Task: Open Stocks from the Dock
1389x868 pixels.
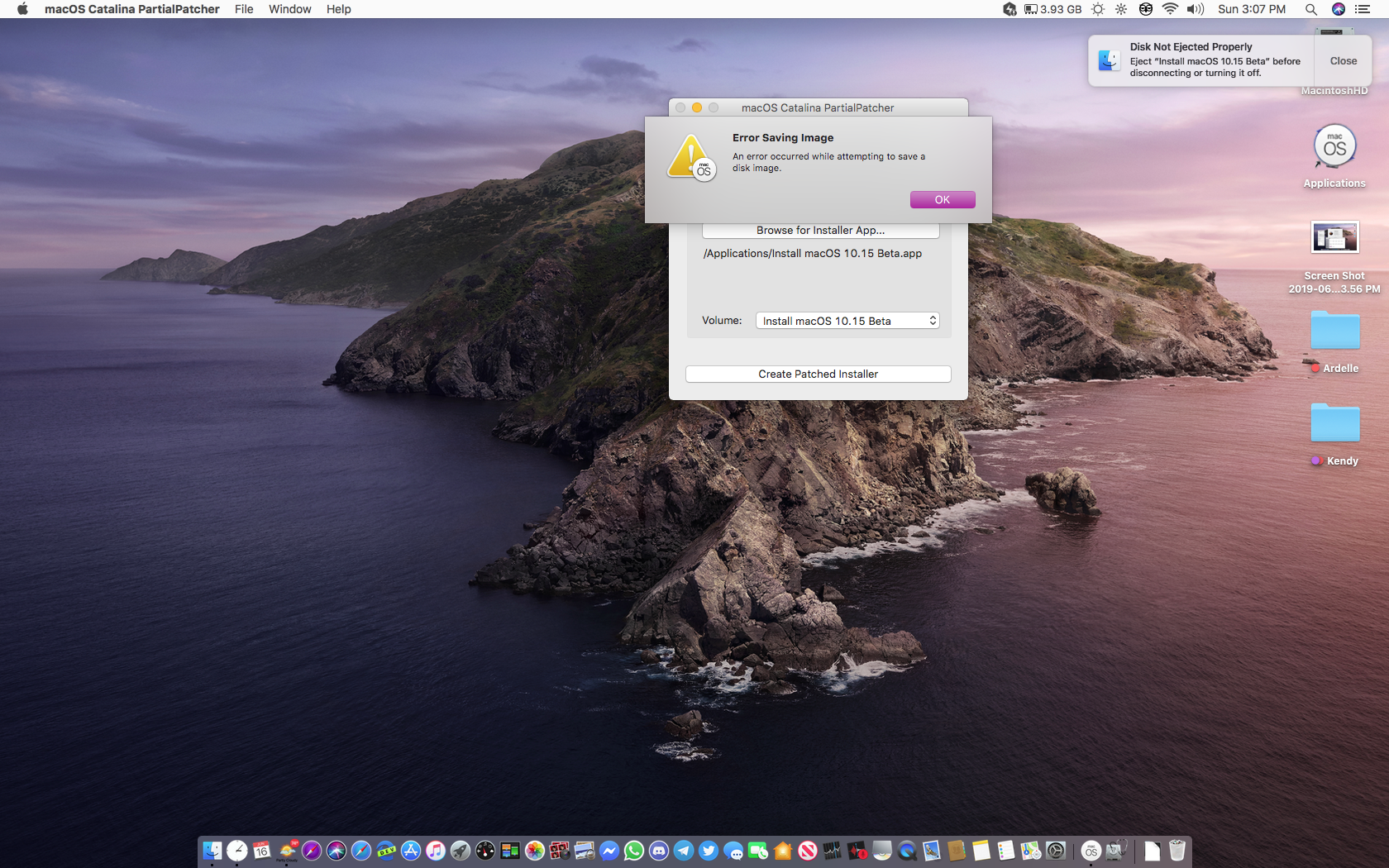Action: click(833, 851)
